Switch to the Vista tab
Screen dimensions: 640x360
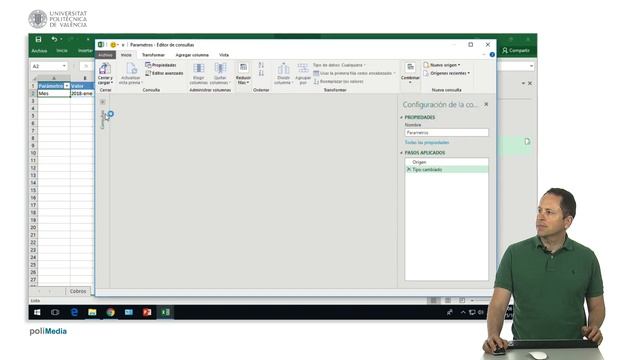coord(224,55)
